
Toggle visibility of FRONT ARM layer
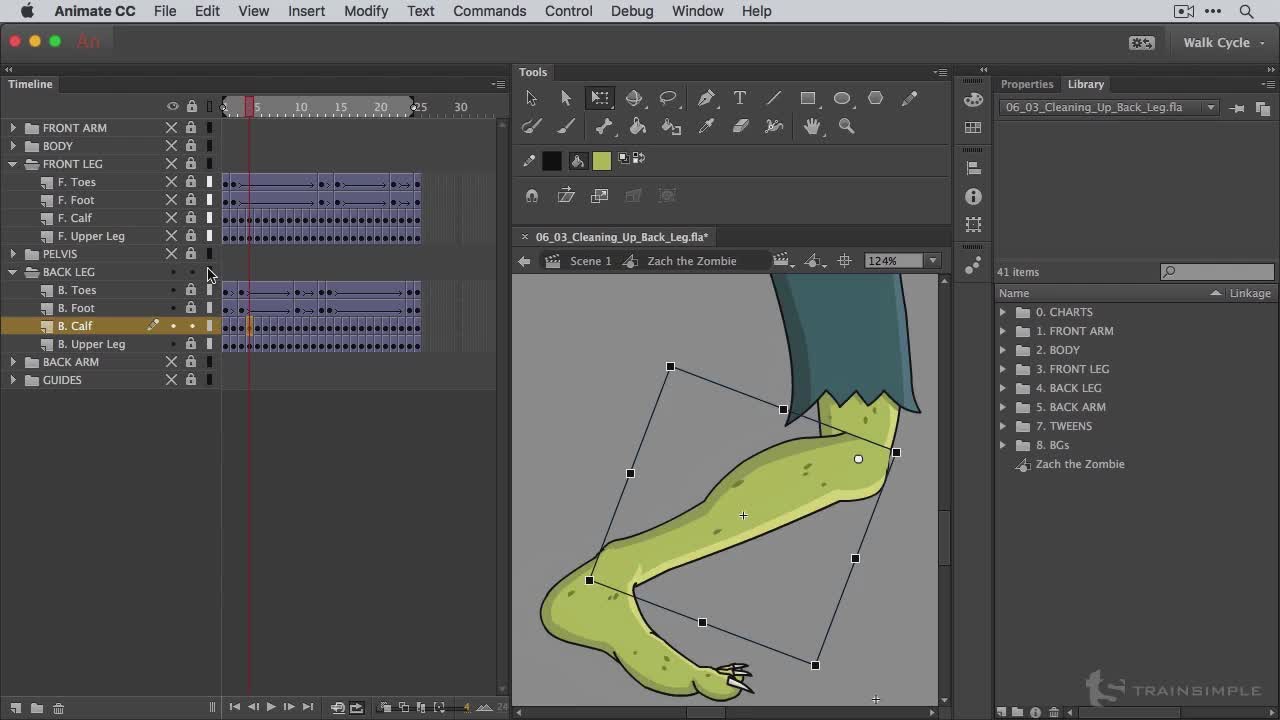click(171, 128)
